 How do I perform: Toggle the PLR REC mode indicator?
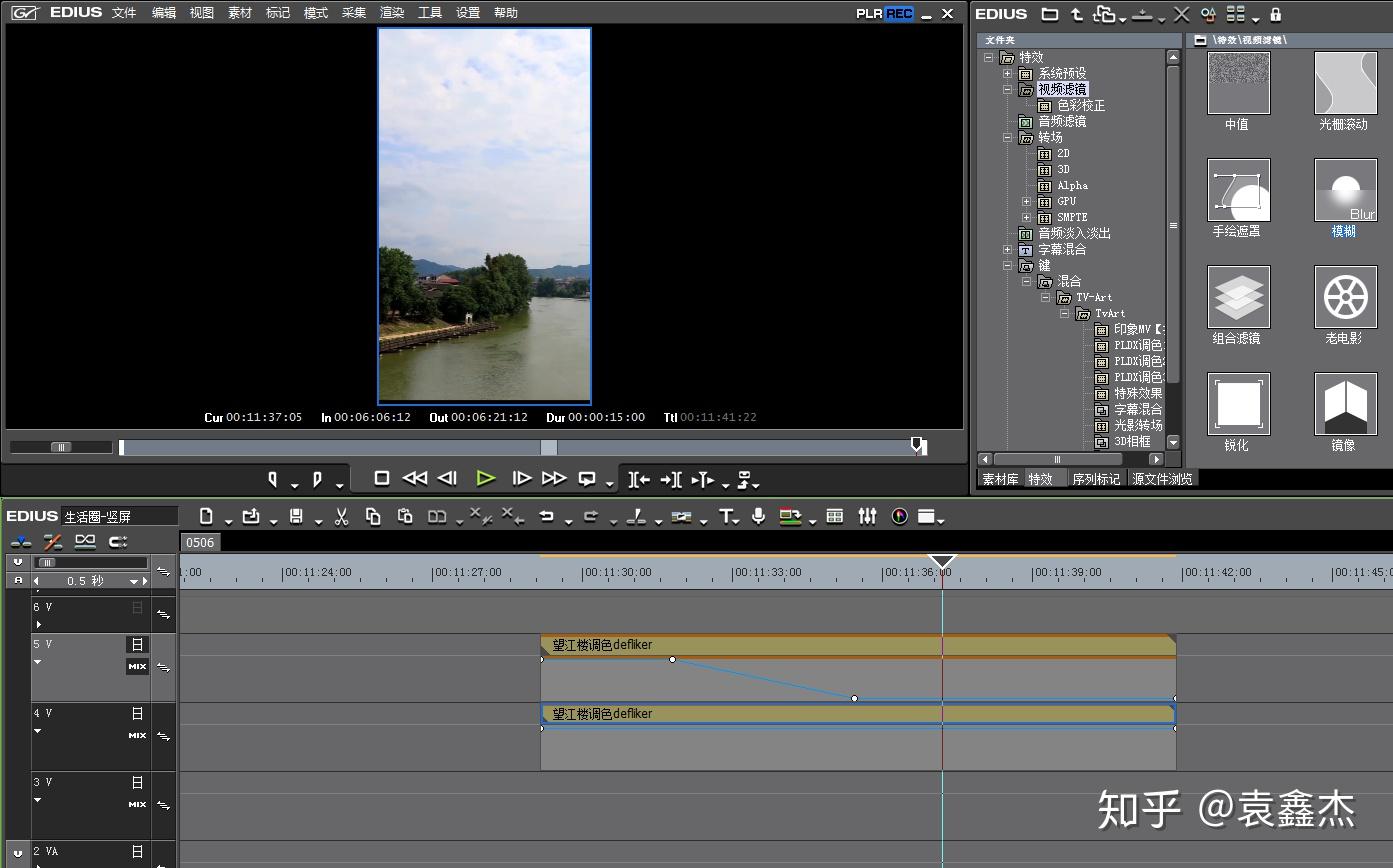(885, 14)
